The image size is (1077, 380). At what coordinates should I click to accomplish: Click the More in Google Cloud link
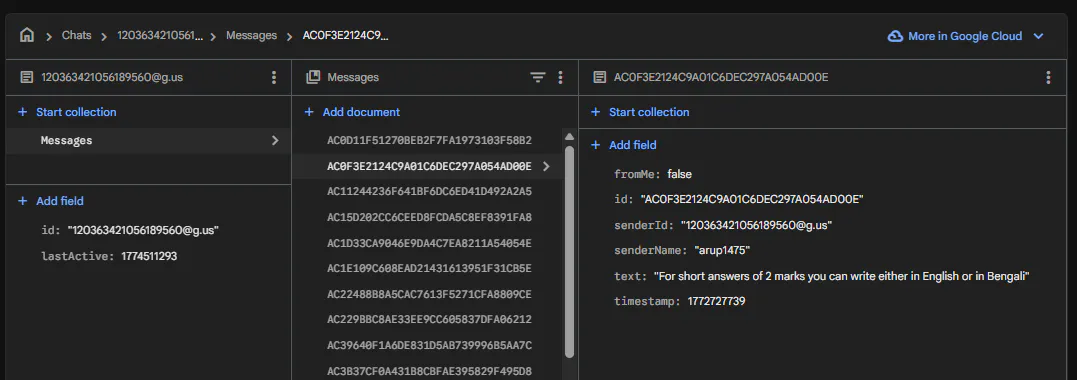965,36
